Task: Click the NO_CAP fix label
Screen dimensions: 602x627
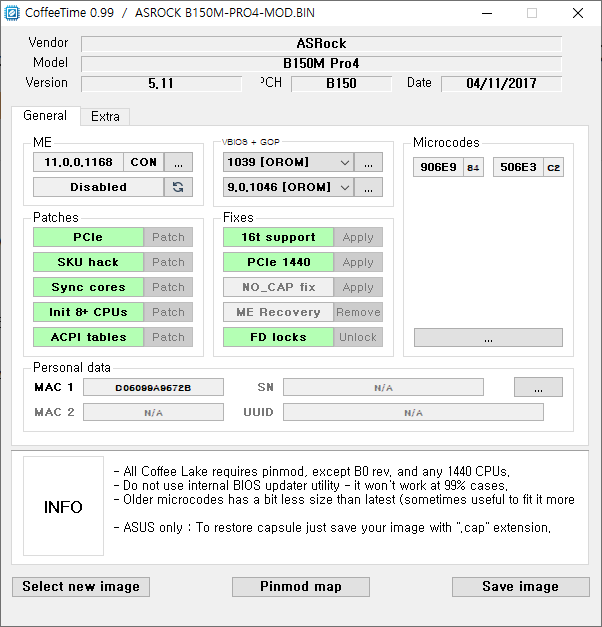Action: click(x=278, y=287)
